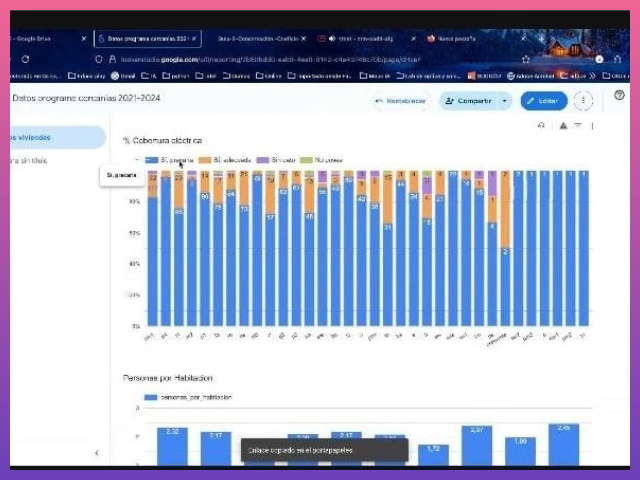
Task: Click the blue Editar button
Action: tap(543, 101)
